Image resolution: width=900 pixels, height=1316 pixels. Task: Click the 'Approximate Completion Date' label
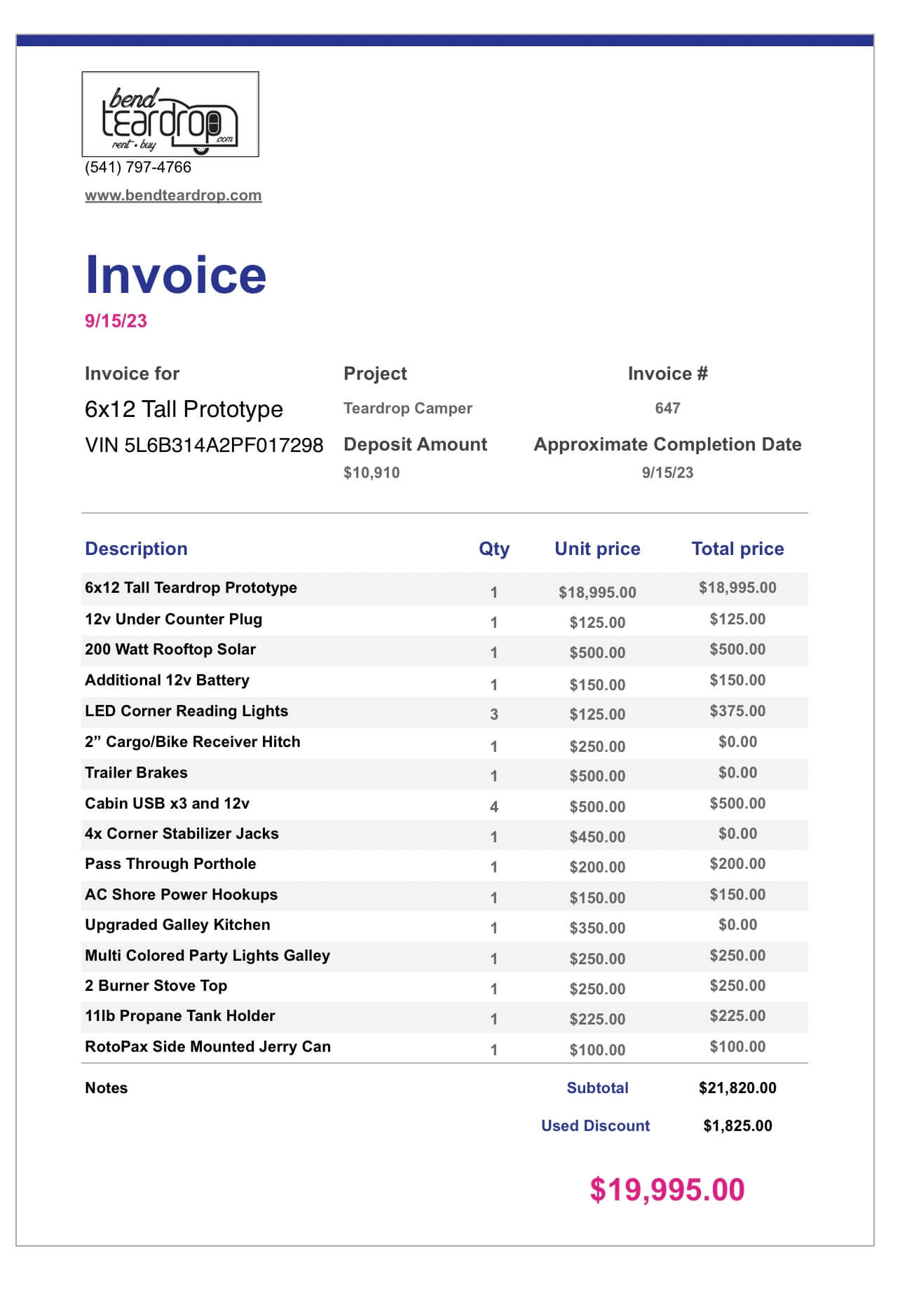[x=668, y=444]
